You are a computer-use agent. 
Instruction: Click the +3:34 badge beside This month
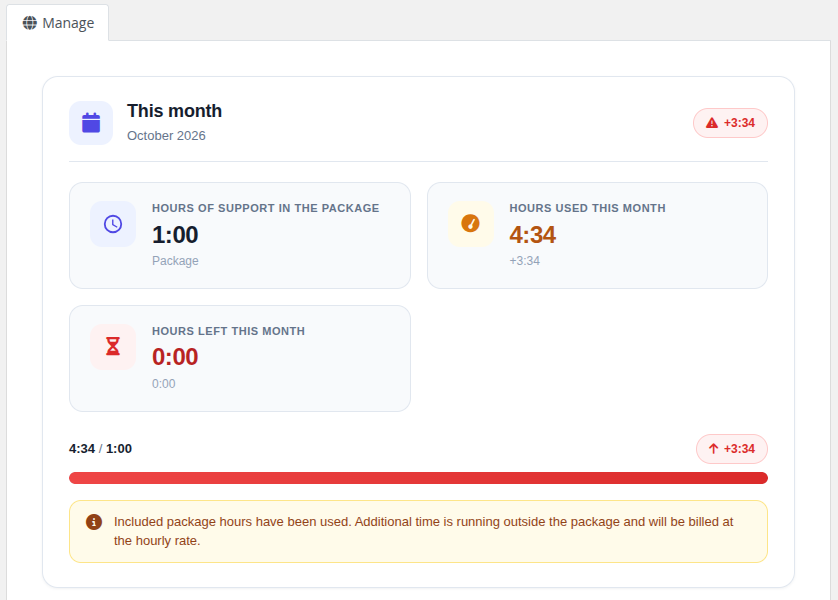[x=731, y=123]
